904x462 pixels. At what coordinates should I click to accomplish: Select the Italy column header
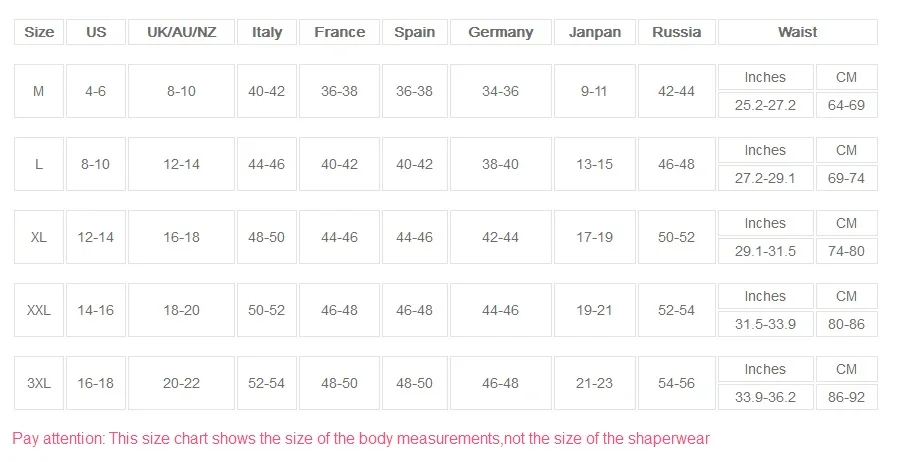[x=267, y=32]
